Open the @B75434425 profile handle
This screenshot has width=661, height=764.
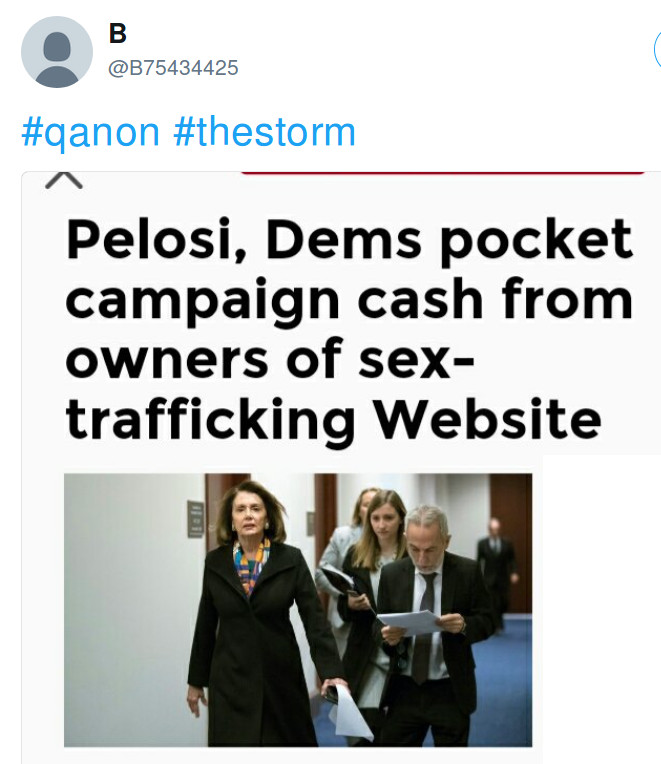[173, 68]
